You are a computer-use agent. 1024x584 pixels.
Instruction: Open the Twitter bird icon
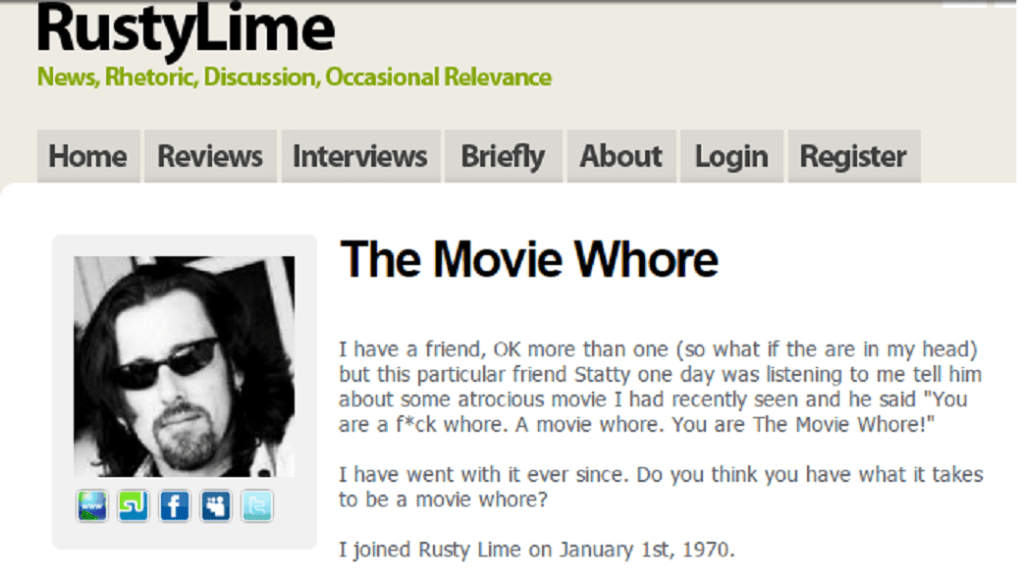(x=256, y=506)
